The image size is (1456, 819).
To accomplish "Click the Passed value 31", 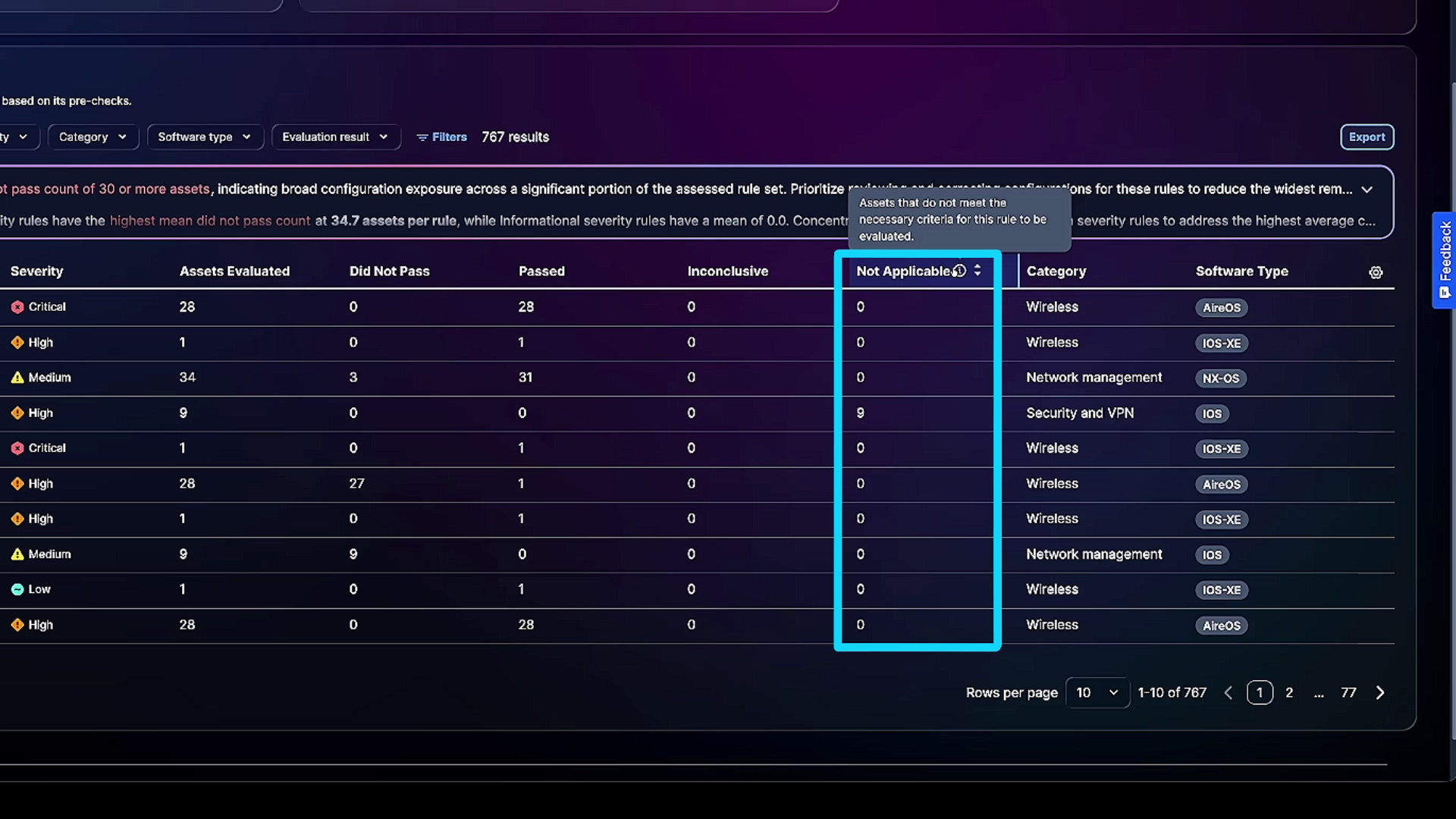I will click(x=526, y=378).
